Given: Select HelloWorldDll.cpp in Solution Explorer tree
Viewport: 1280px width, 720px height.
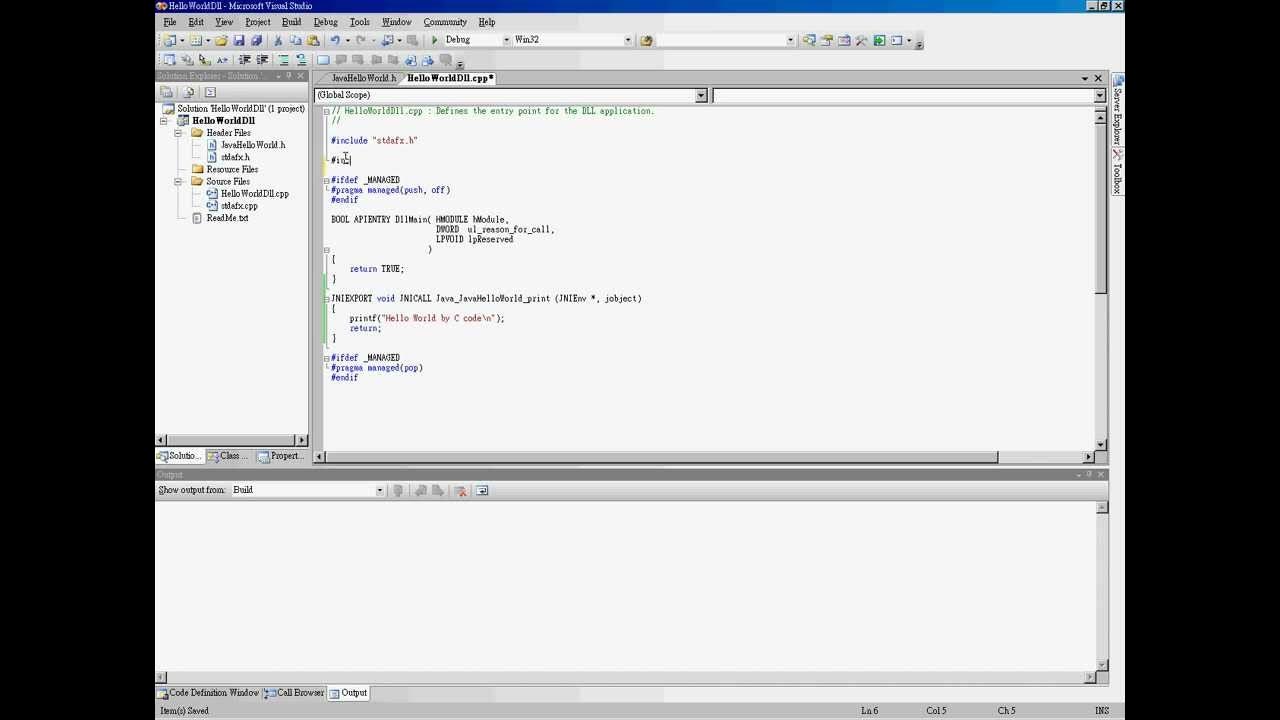Looking at the screenshot, I should (x=254, y=194).
